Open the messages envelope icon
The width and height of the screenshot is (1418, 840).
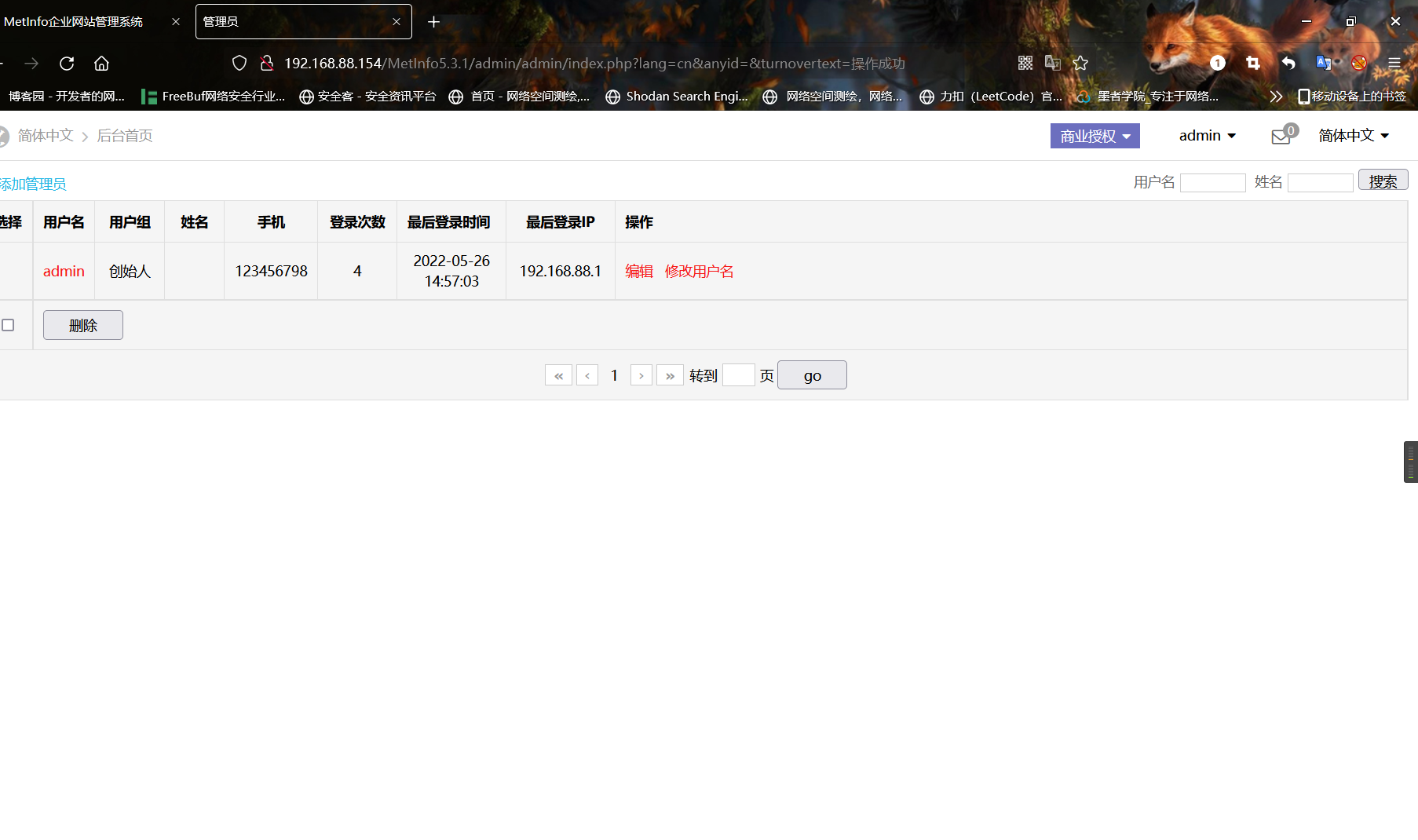pos(1281,136)
